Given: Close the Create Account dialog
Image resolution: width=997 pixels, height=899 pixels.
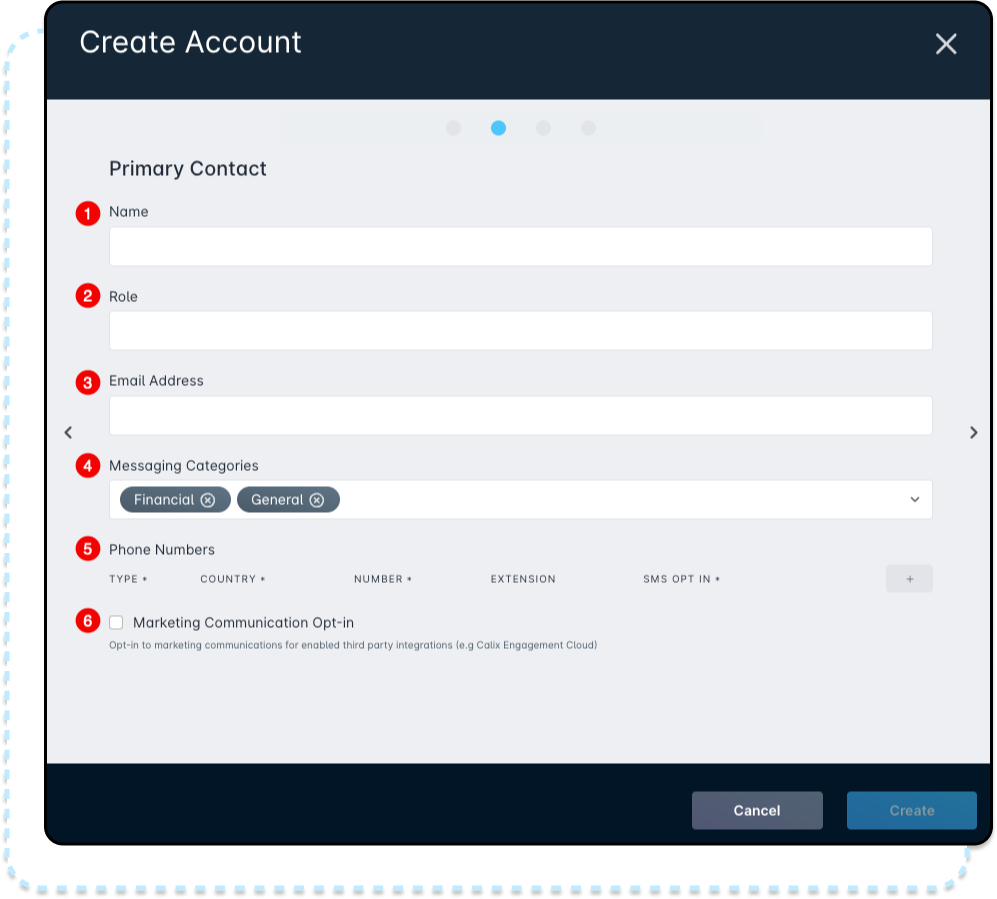Looking at the screenshot, I should 945,44.
